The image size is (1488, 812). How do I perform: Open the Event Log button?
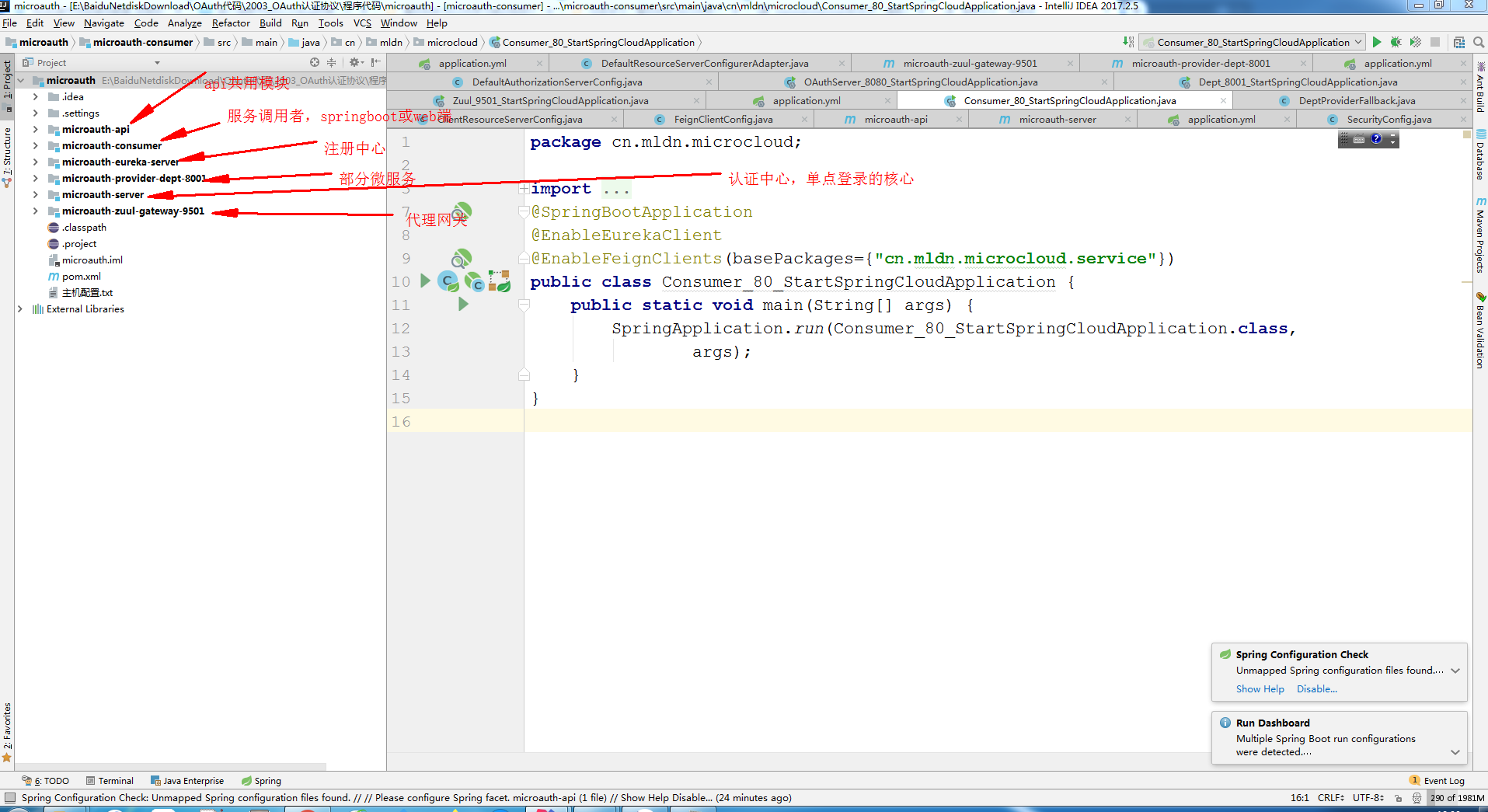(1437, 781)
